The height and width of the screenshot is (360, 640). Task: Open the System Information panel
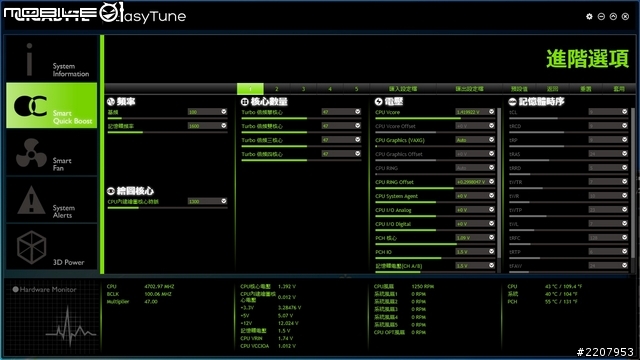(x=51, y=59)
